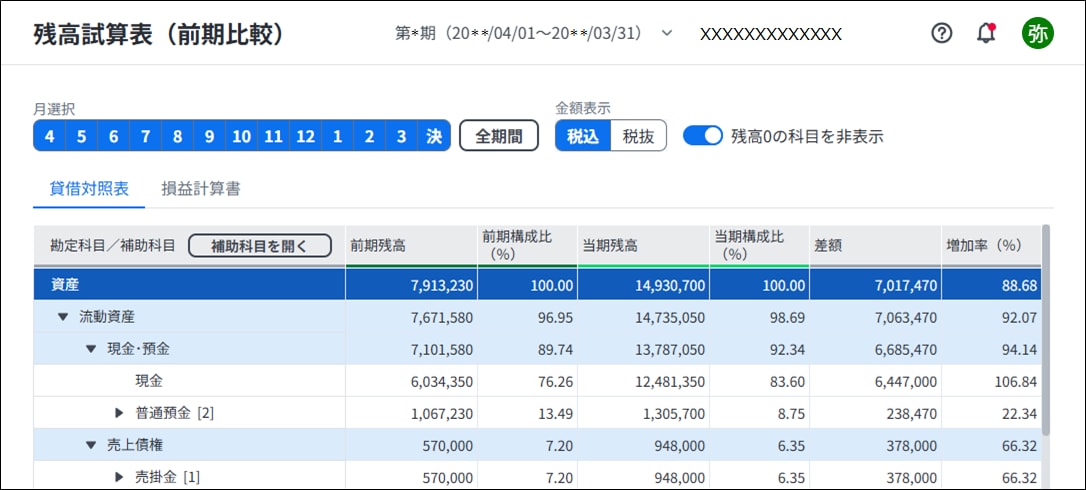Screen dimensions: 1086x490
Task: Select month 12 in the month selector
Action: click(305, 136)
